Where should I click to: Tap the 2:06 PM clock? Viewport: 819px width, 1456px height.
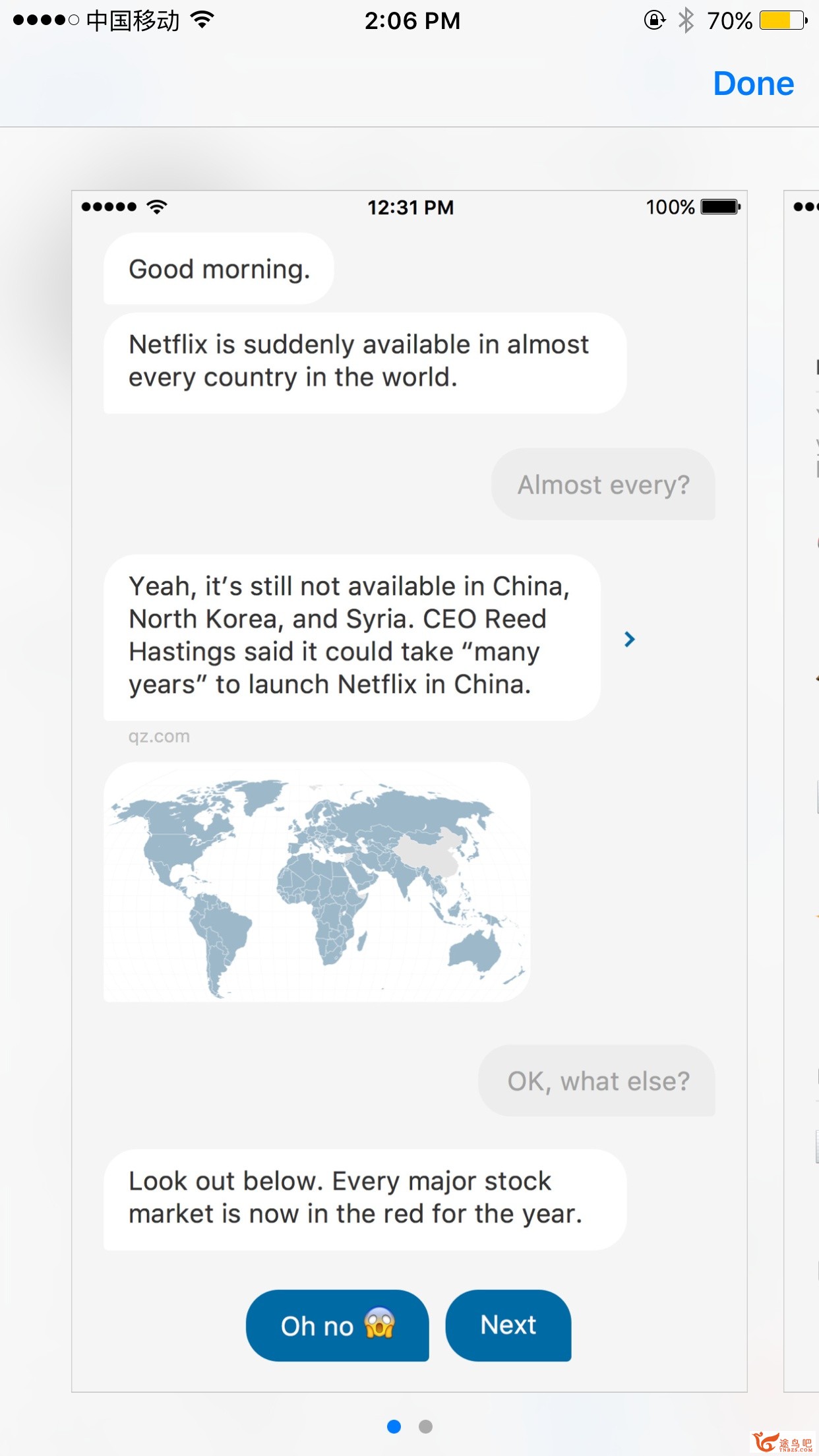(413, 21)
